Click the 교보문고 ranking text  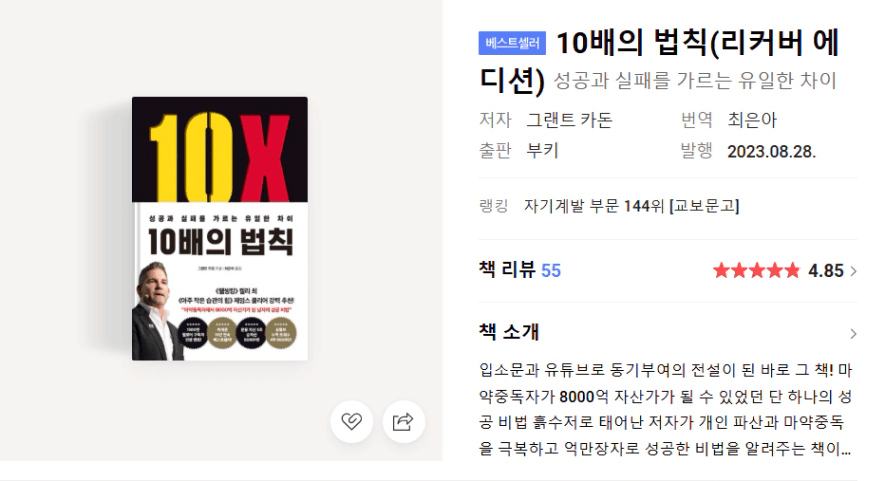pos(704,205)
